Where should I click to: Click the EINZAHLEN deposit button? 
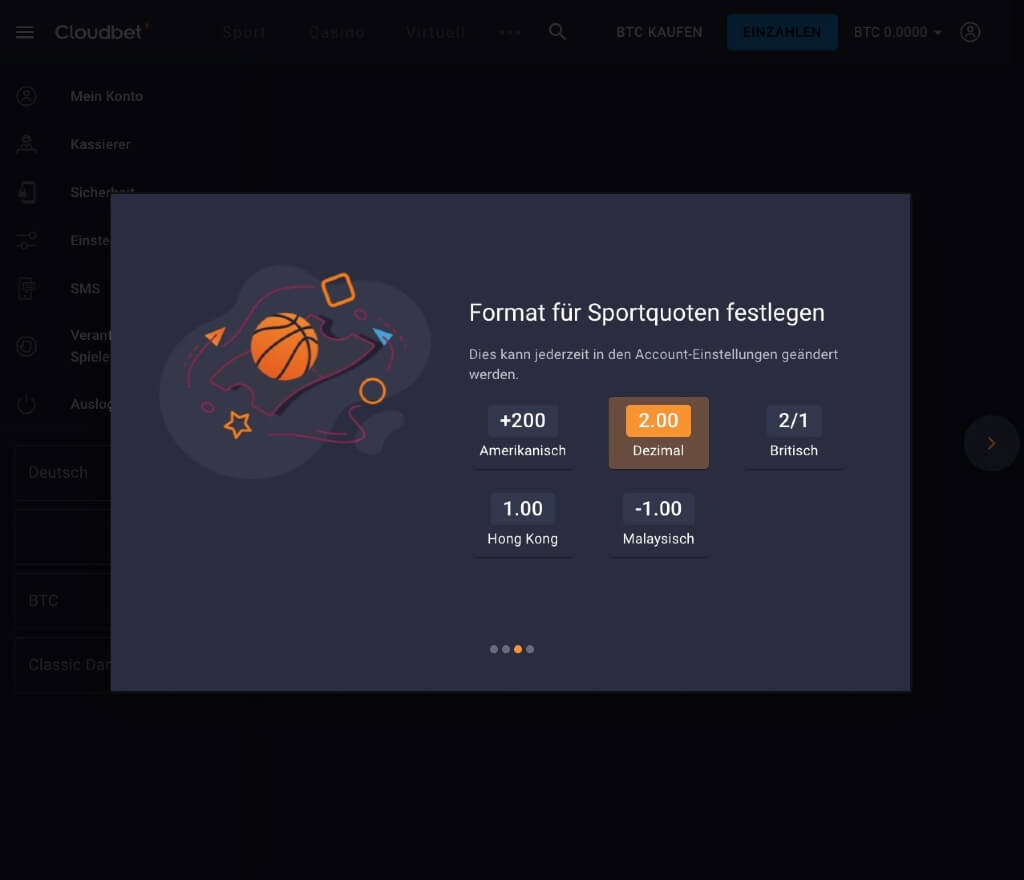coord(782,32)
